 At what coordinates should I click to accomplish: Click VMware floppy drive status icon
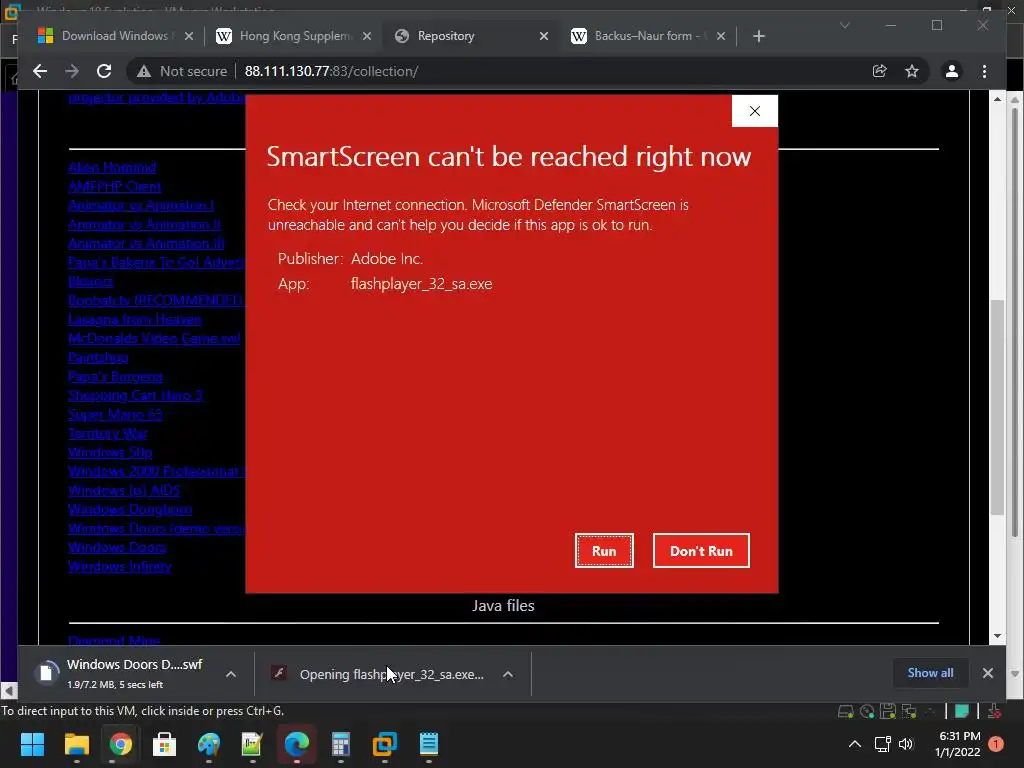click(888, 711)
